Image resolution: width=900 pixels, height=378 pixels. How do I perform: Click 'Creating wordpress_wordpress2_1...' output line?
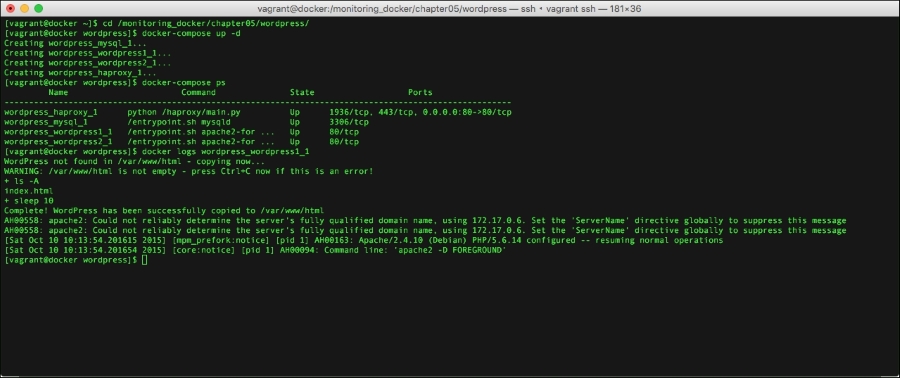[87, 63]
